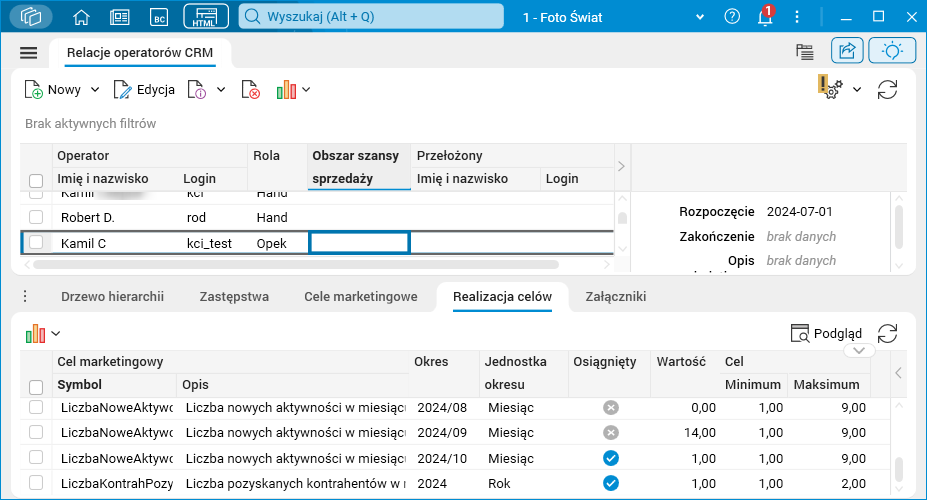
Task: Open the company selector 1 - Foto Świat
Action: pyautogui.click(x=612, y=17)
